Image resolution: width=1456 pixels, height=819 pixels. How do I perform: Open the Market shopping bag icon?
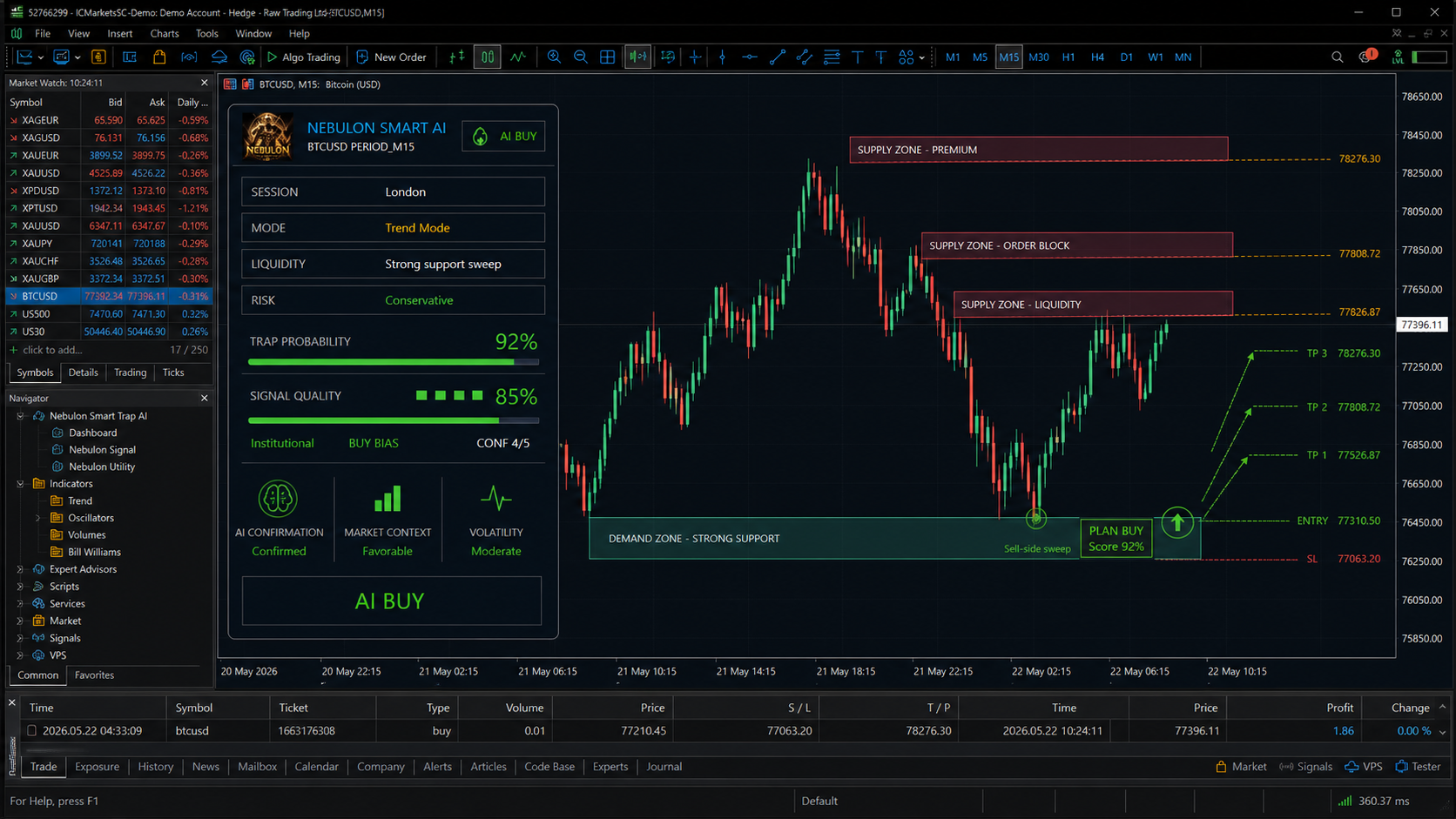click(x=159, y=57)
